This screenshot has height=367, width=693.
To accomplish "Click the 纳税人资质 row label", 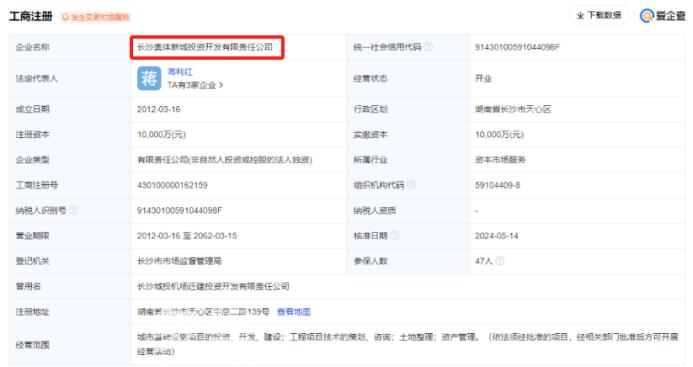I will point(374,210).
